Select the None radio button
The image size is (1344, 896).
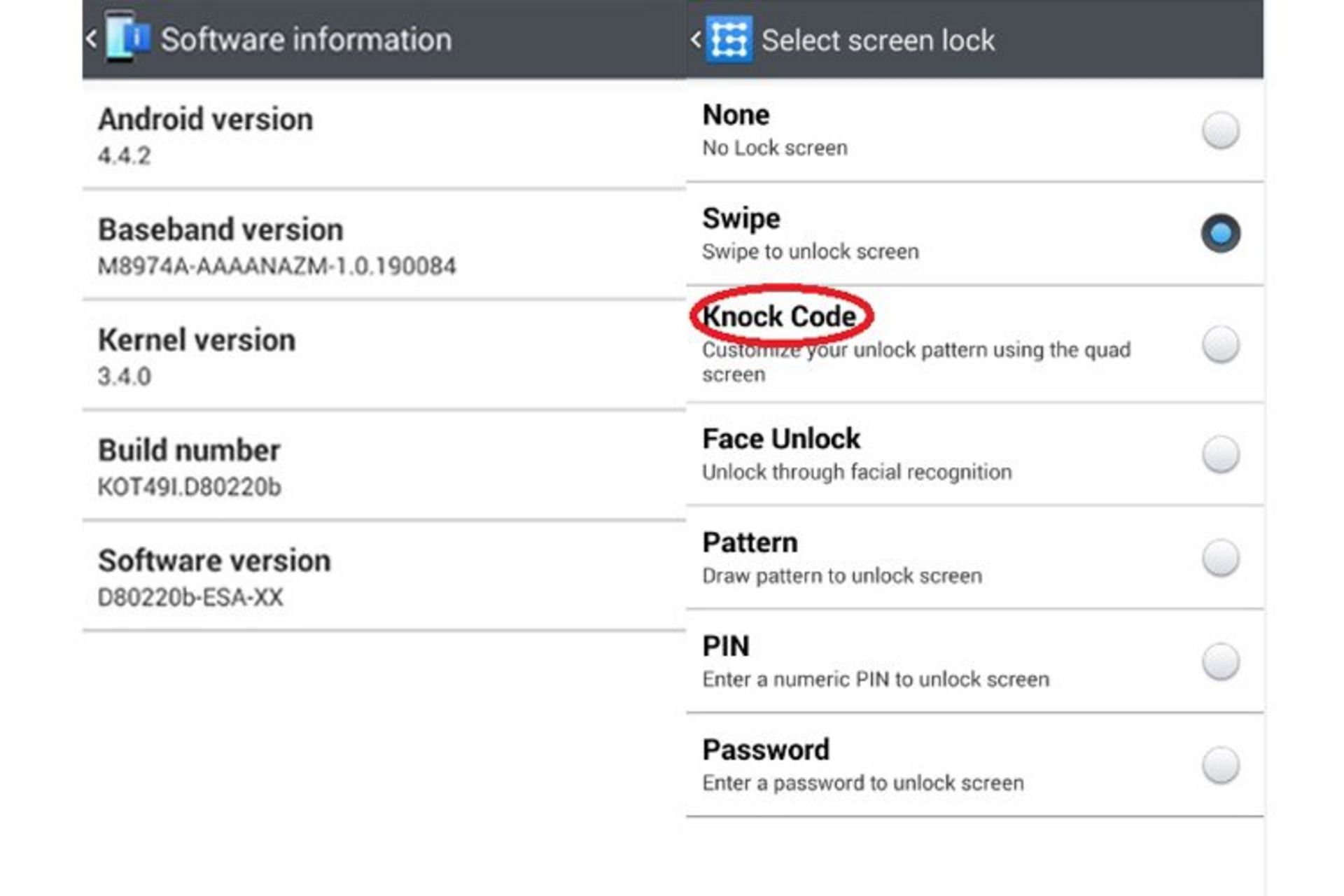(1220, 130)
